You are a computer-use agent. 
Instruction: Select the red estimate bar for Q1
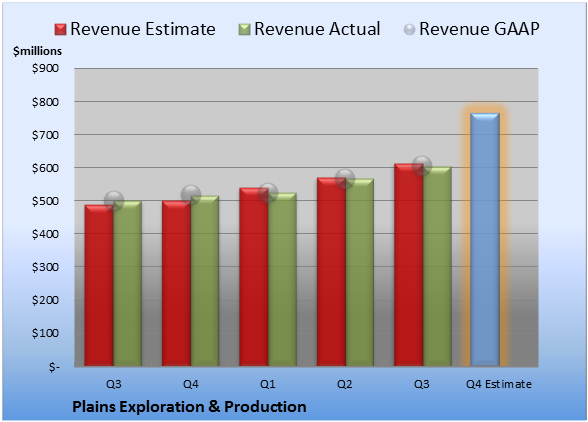coord(254,277)
